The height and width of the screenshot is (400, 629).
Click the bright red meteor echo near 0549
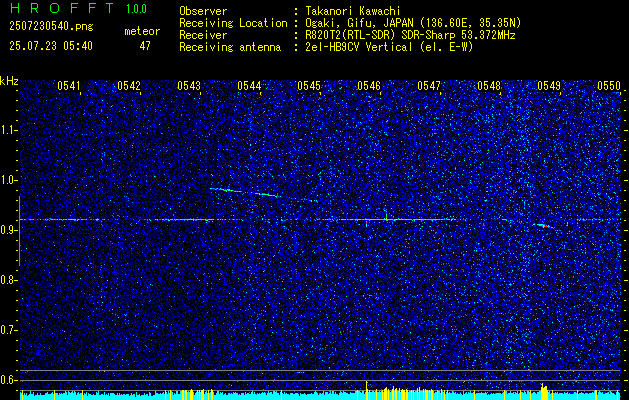tap(544, 226)
